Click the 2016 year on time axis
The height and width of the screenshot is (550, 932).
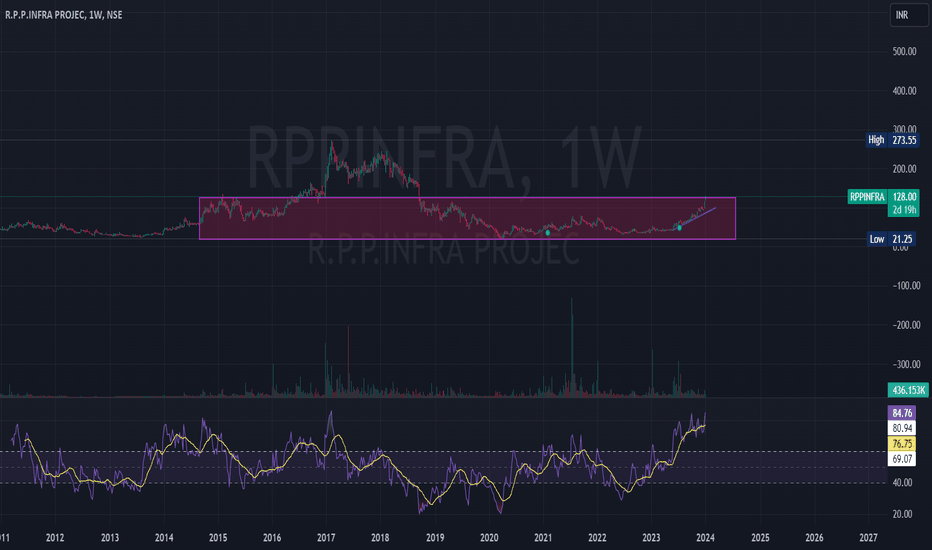(272, 538)
